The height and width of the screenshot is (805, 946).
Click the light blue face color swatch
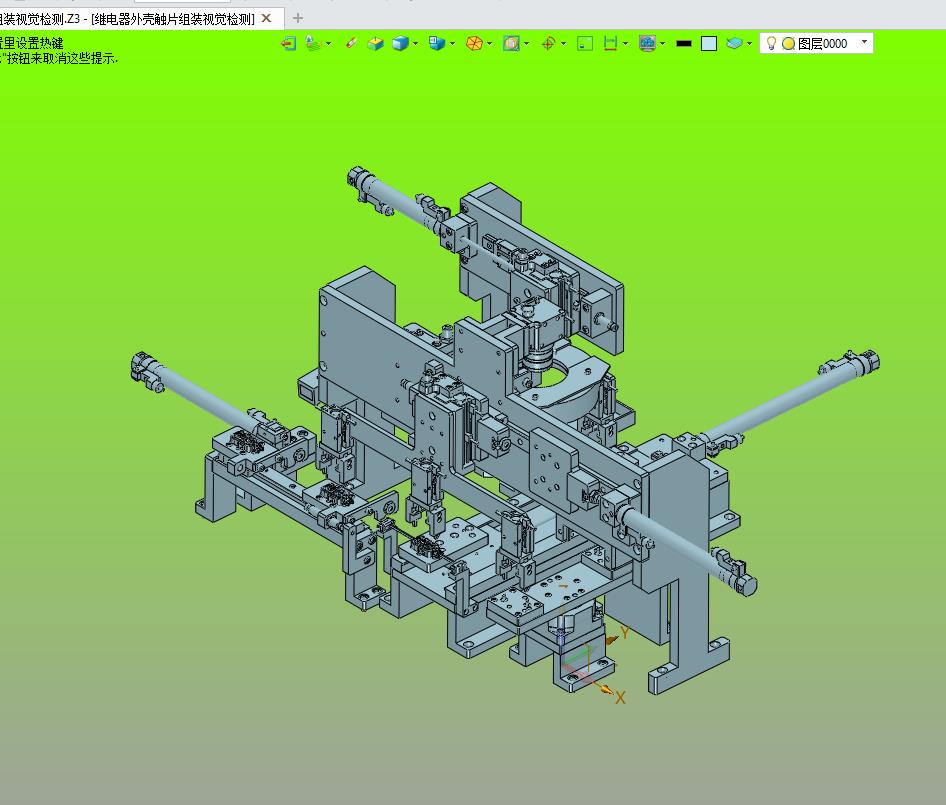tap(709, 43)
